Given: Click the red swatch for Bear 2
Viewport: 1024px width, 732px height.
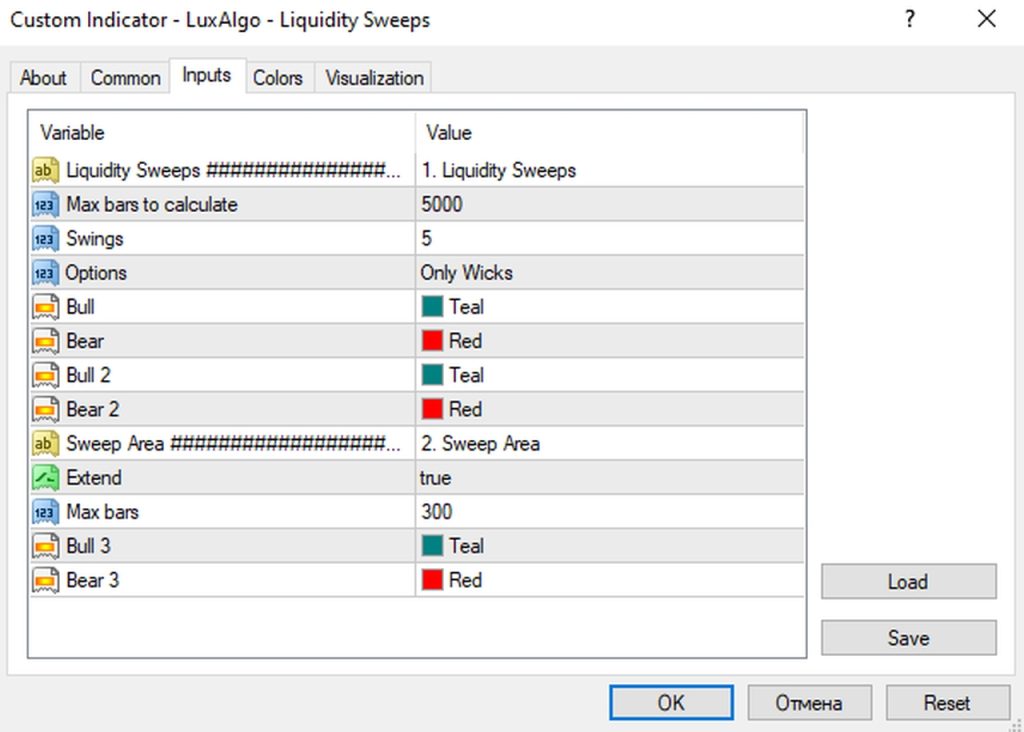Looking at the screenshot, I should [432, 409].
